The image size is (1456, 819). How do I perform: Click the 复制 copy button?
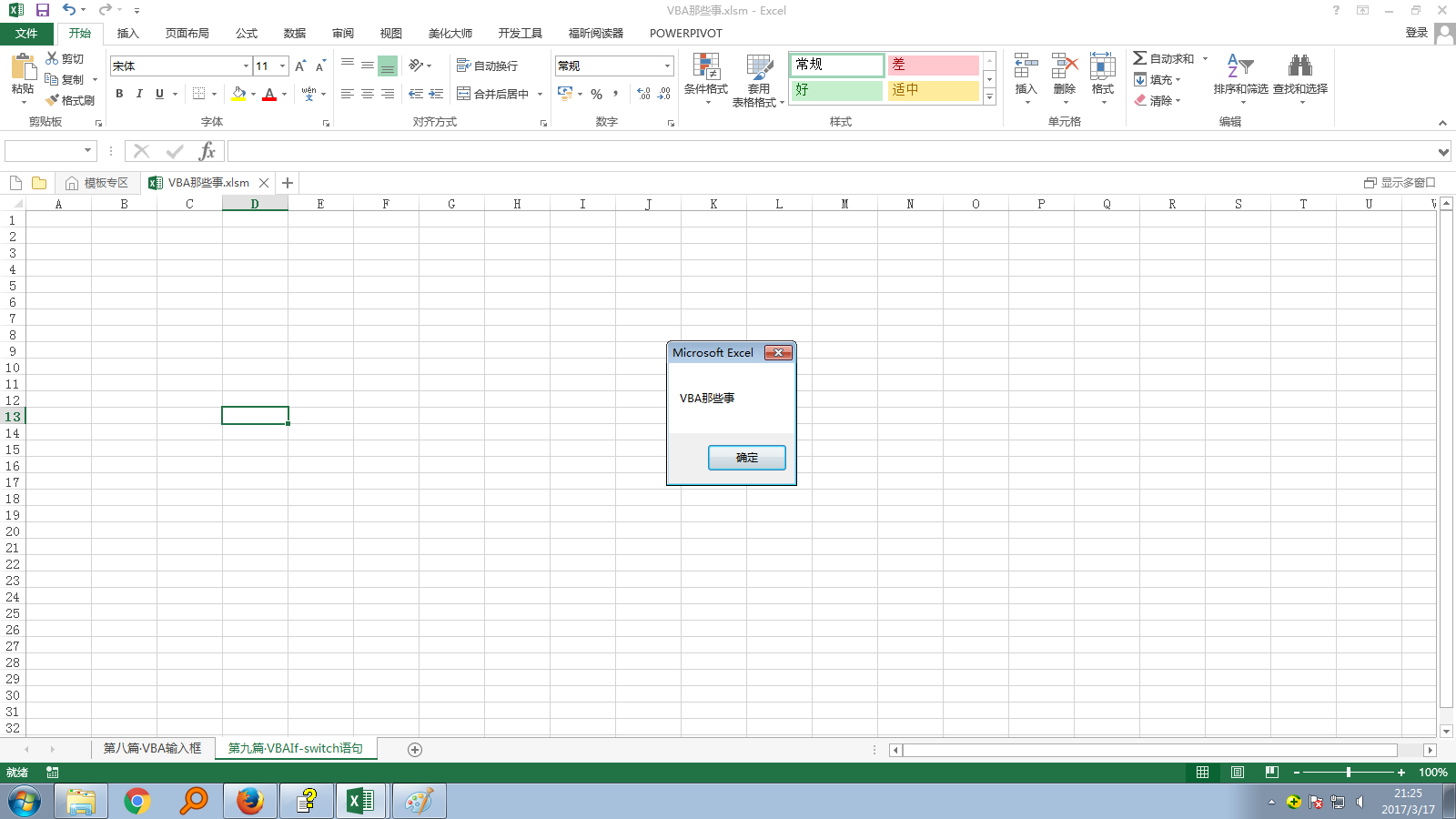[66, 79]
